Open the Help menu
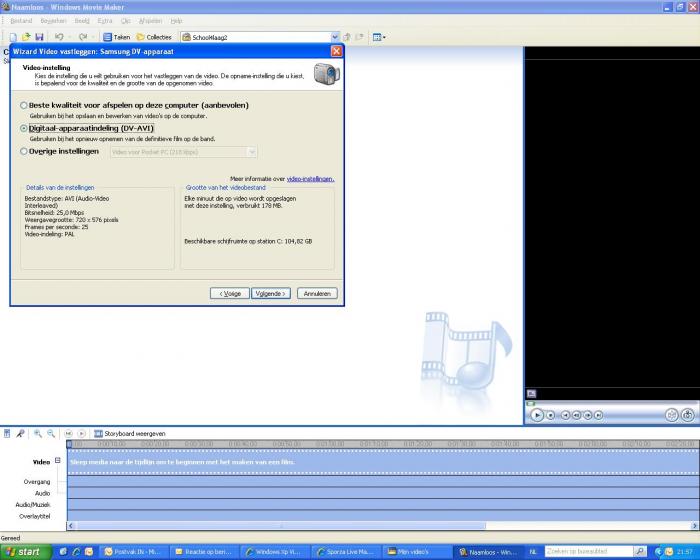700x560 pixels. click(x=176, y=21)
